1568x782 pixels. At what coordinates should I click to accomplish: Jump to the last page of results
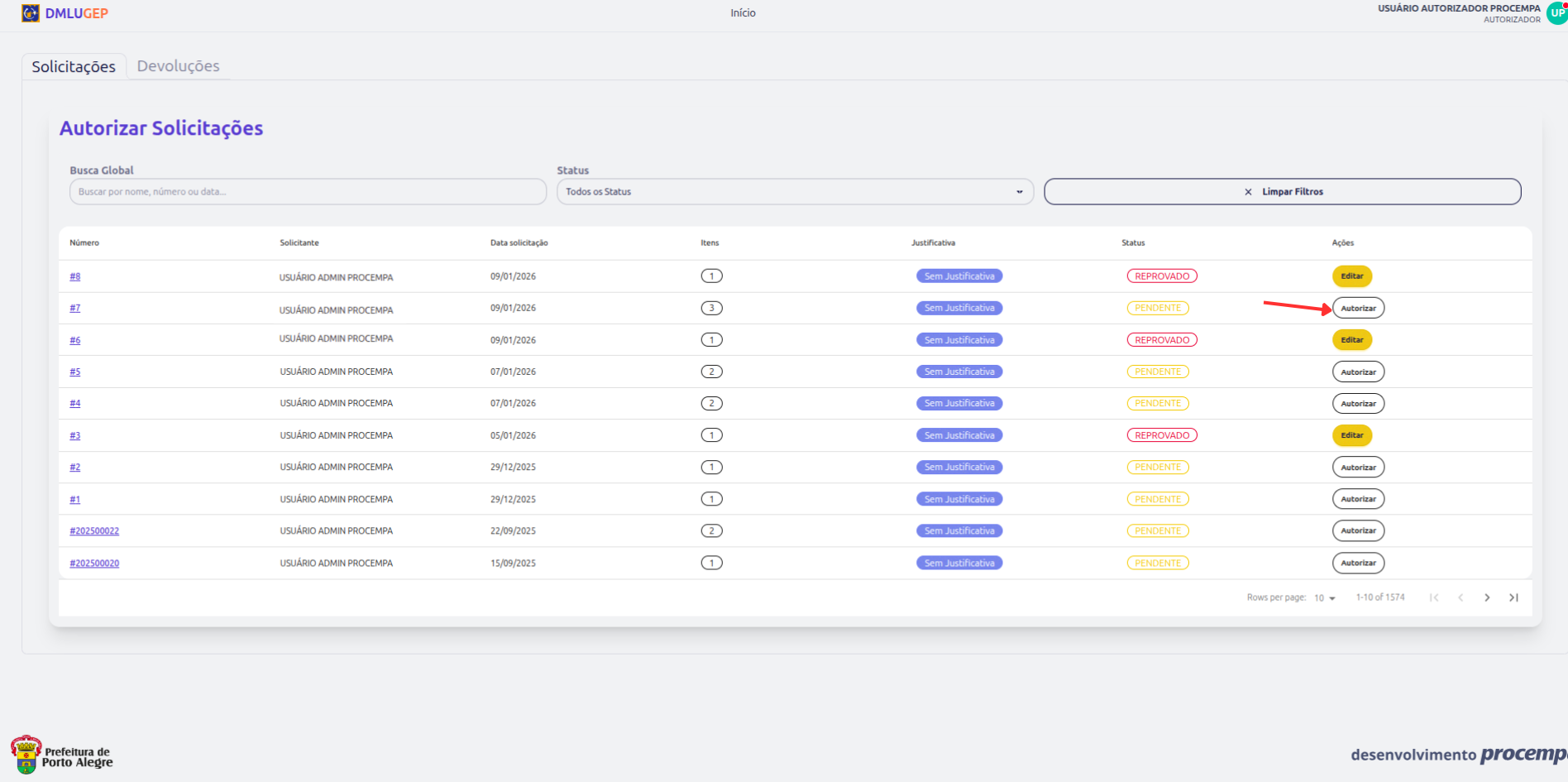(x=1513, y=597)
